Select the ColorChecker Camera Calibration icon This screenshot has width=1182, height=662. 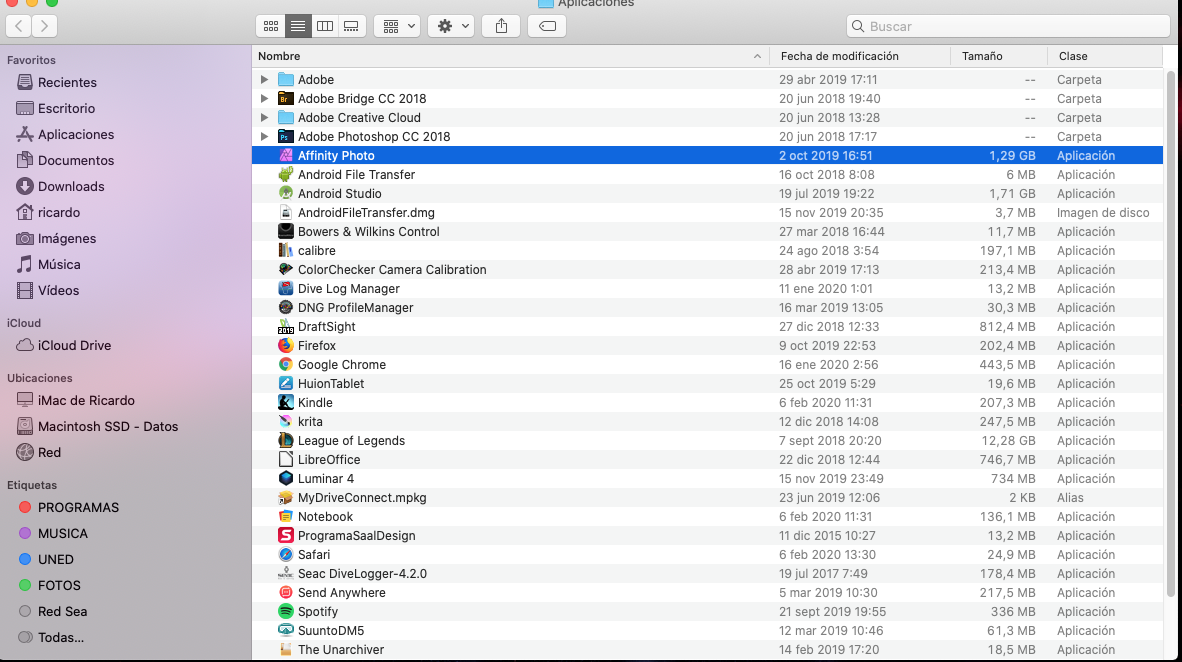click(x=286, y=269)
